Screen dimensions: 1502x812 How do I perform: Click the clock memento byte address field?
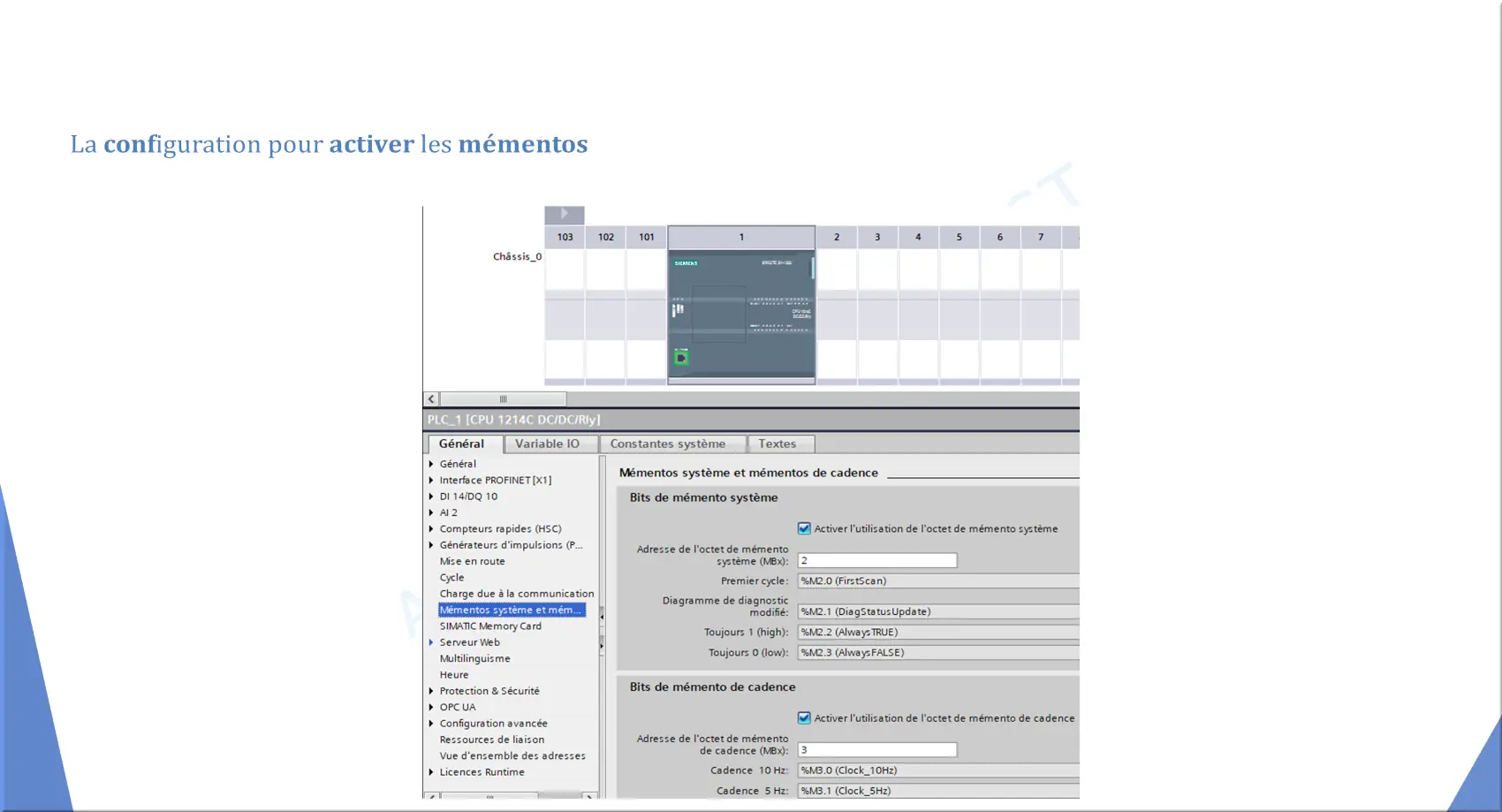[x=877, y=749]
